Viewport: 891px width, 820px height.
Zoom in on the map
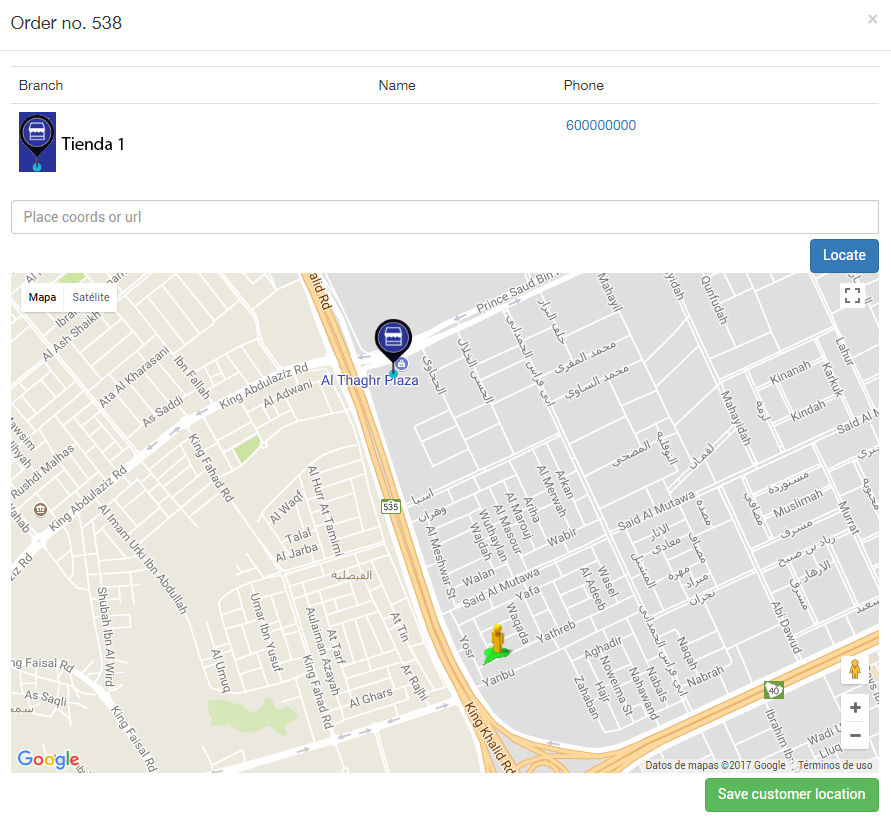tap(855, 708)
